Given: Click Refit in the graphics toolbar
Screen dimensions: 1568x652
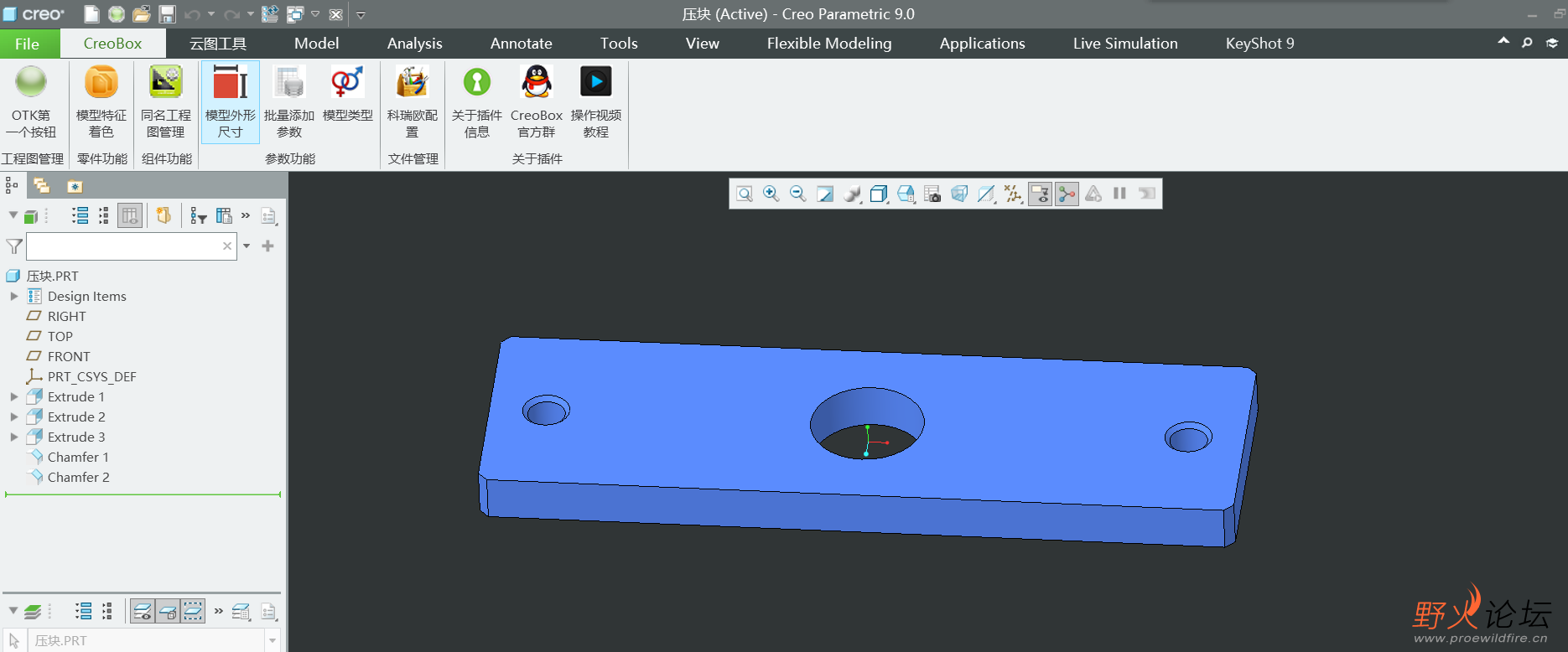Looking at the screenshot, I should [x=745, y=194].
